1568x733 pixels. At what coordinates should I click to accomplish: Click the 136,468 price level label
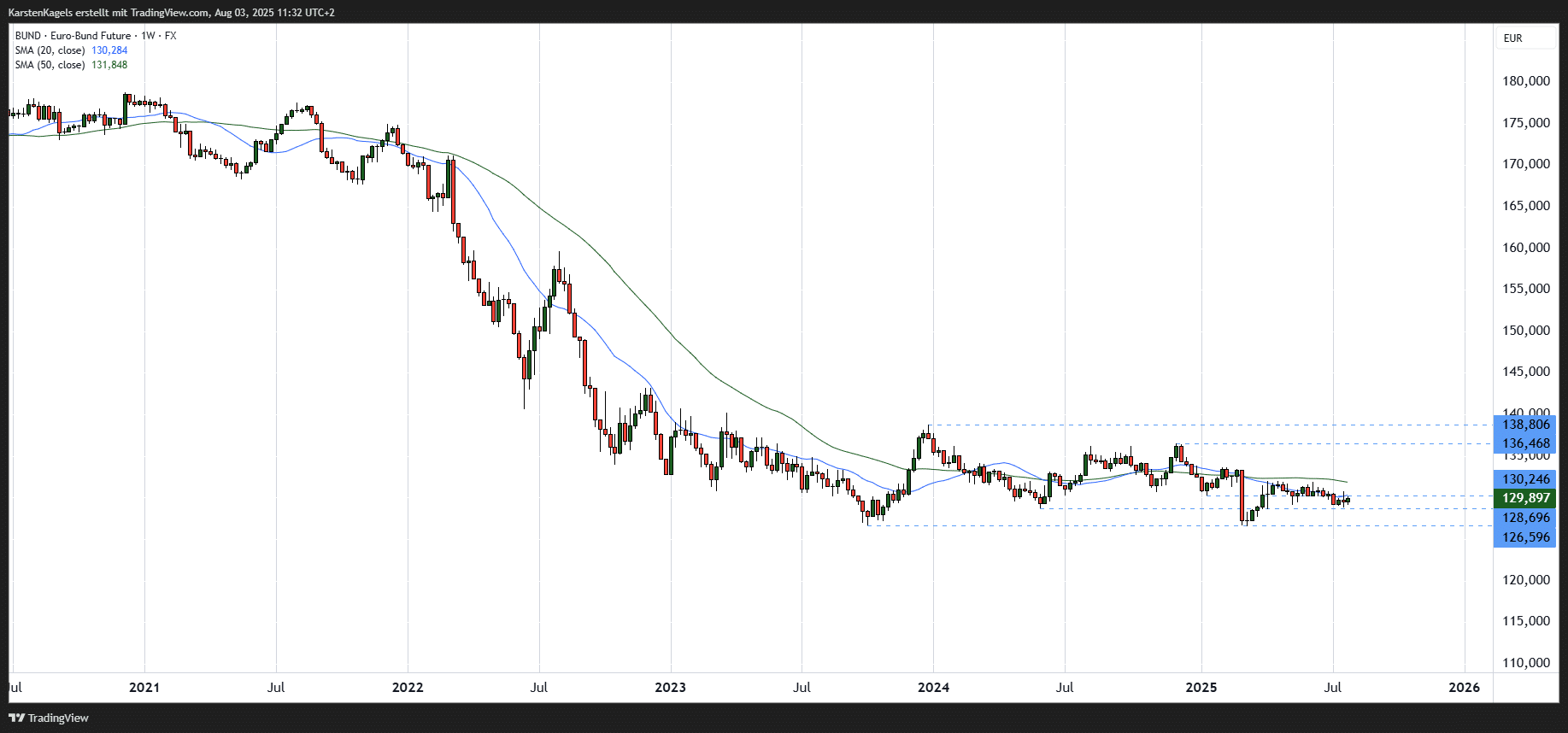point(1525,443)
